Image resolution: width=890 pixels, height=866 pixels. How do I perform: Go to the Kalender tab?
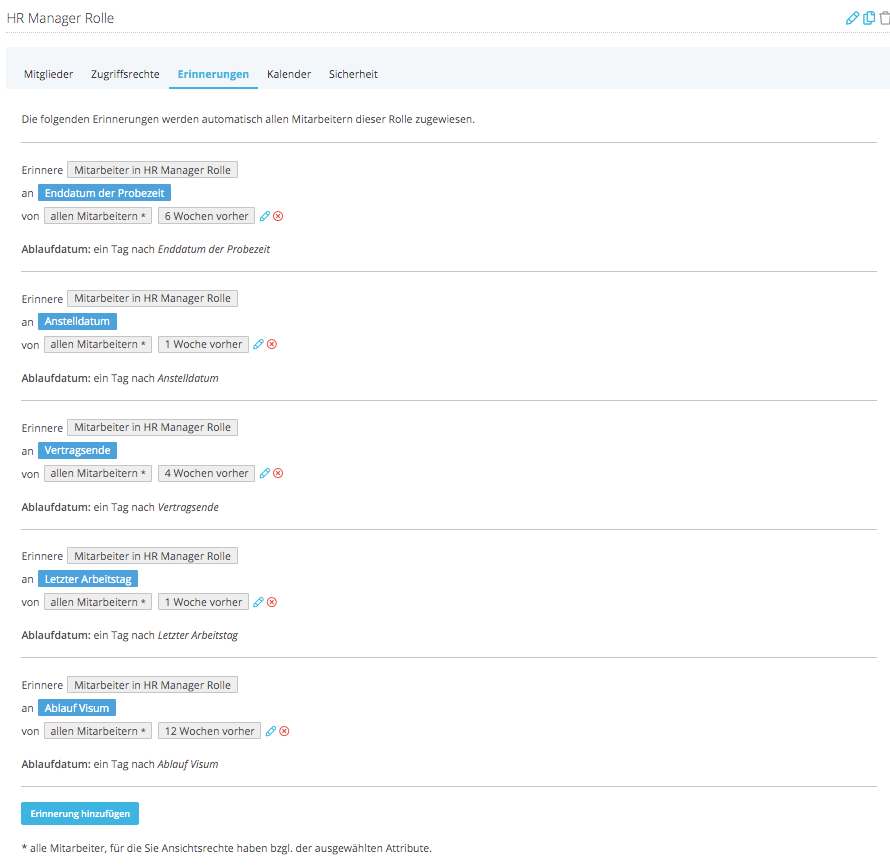pyautogui.click(x=289, y=74)
